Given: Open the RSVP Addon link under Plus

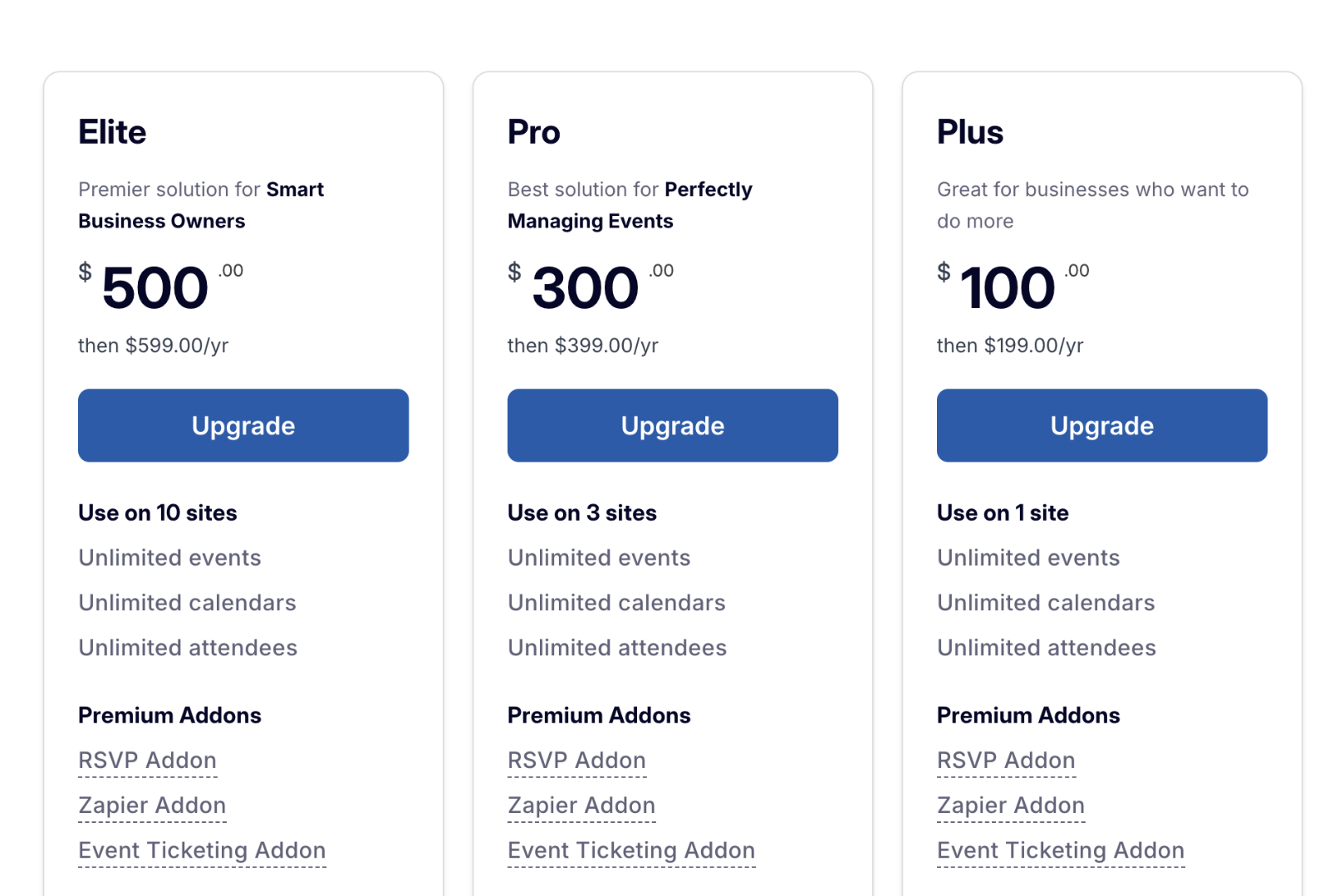Looking at the screenshot, I should point(1006,760).
